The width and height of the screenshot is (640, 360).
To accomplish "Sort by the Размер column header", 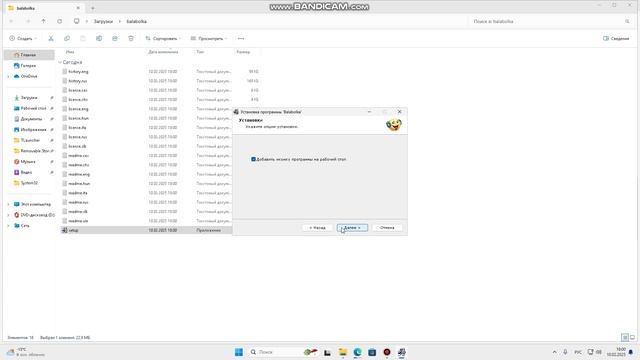I will [243, 52].
